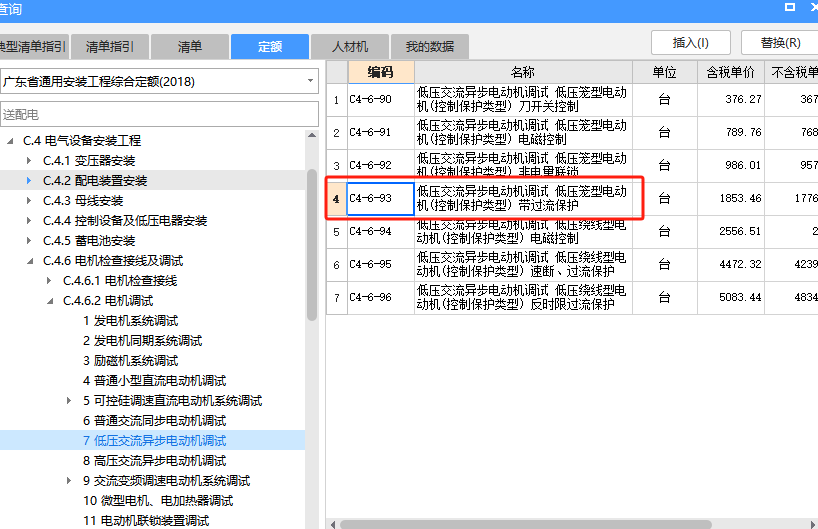Viewport: 818px width, 529px height.
Task: Click the tree panel vertical scrollbar thumb
Action: [x=312, y=245]
